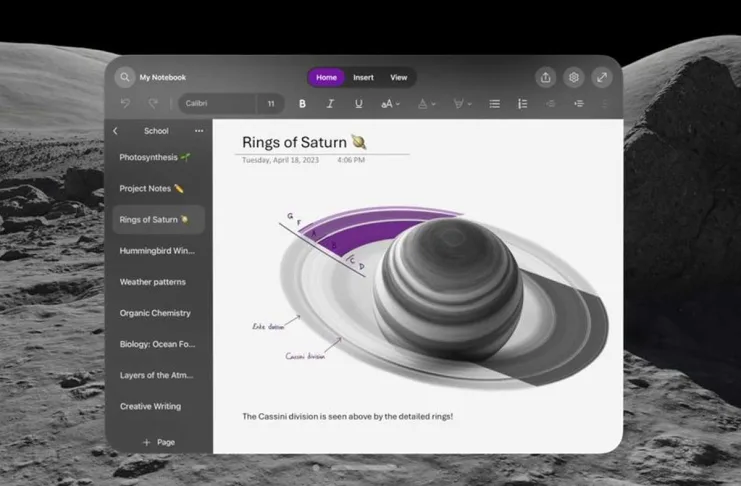Open settings gear icon
Viewport: 741px width, 486px height.
[x=574, y=78]
